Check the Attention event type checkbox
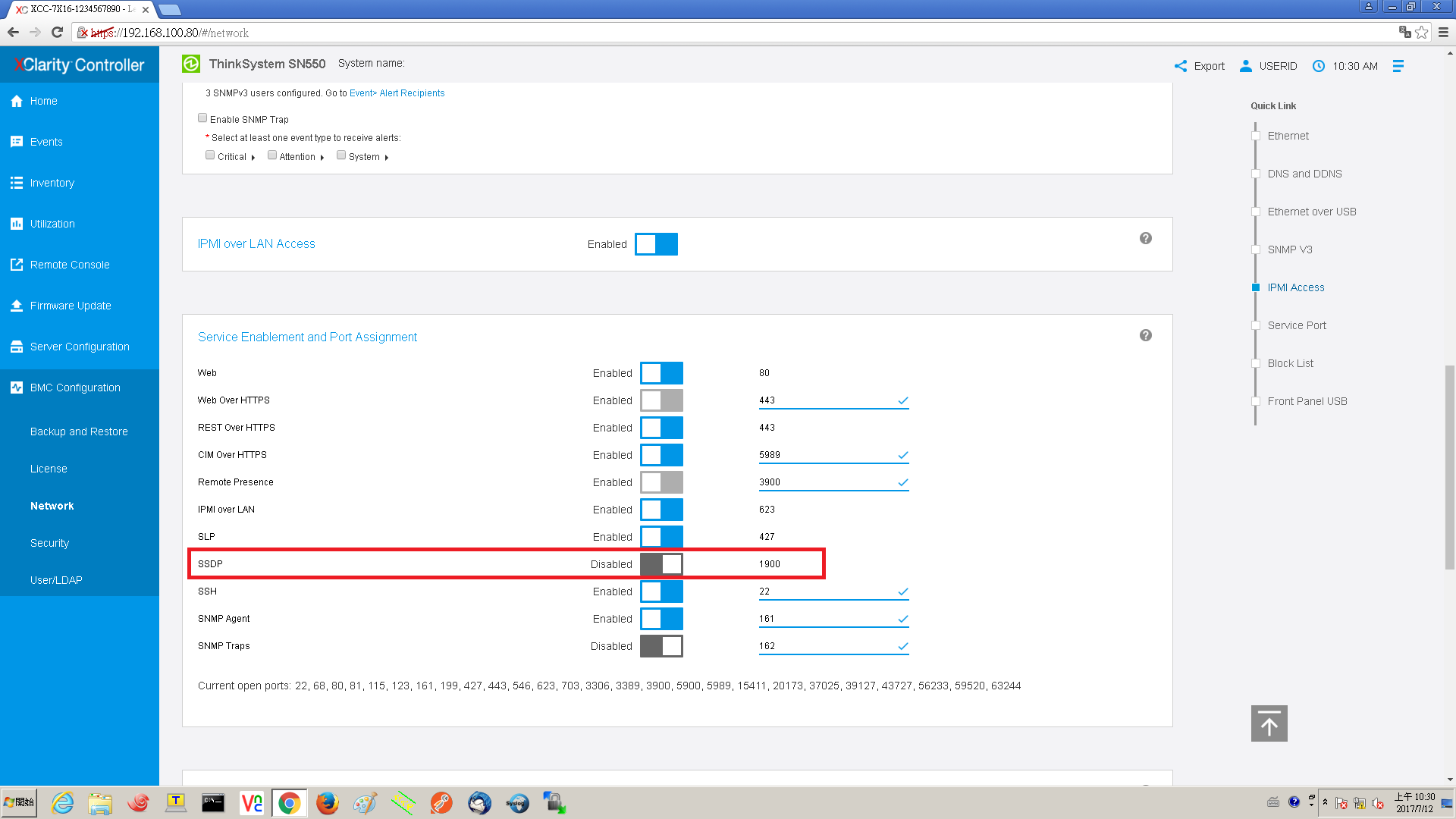 [272, 155]
